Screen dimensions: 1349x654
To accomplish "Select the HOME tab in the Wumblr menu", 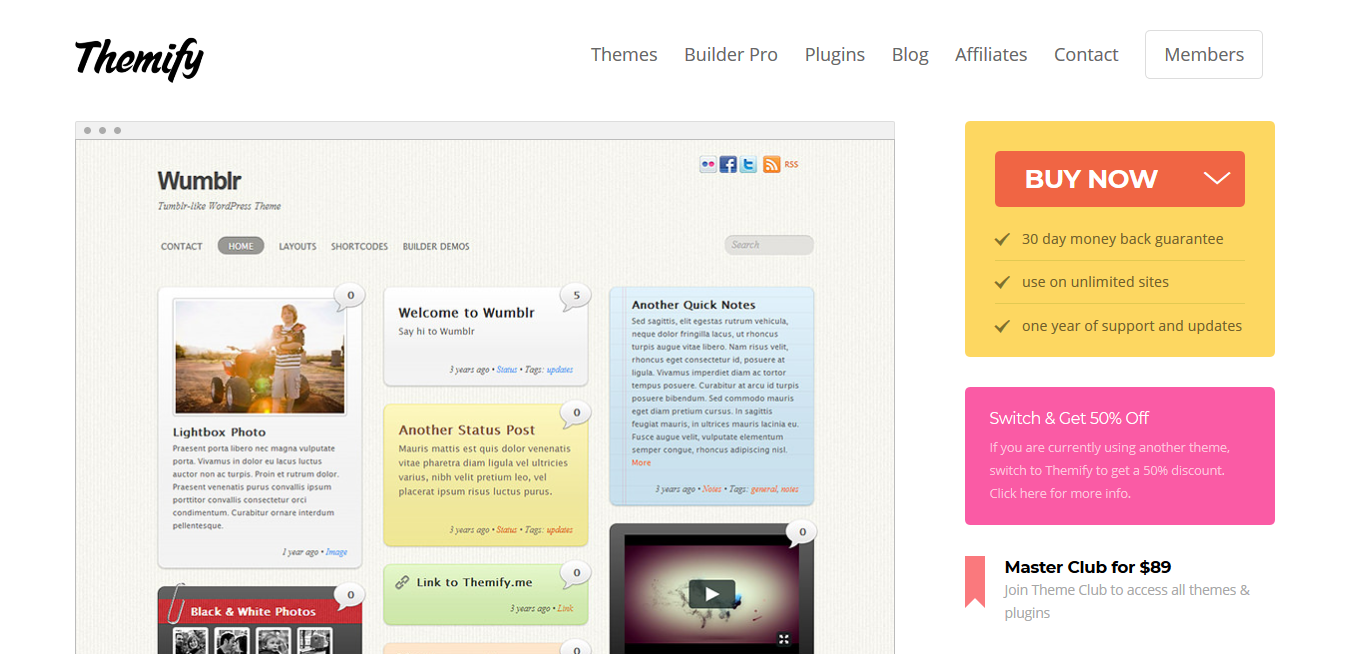I will (241, 246).
